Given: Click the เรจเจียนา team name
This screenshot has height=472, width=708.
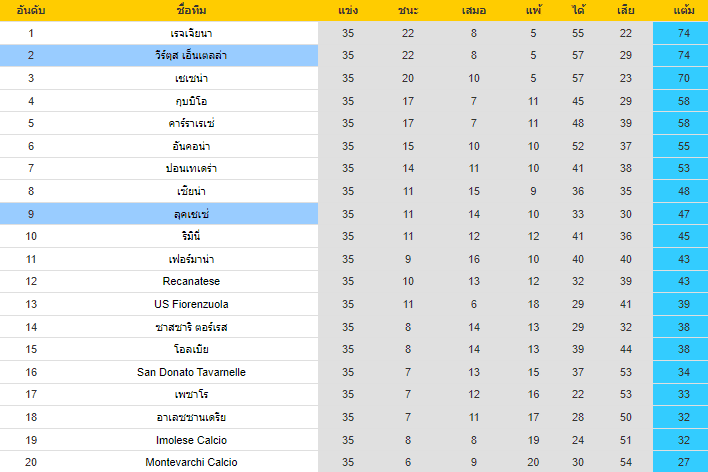Looking at the screenshot, I should point(191,33).
